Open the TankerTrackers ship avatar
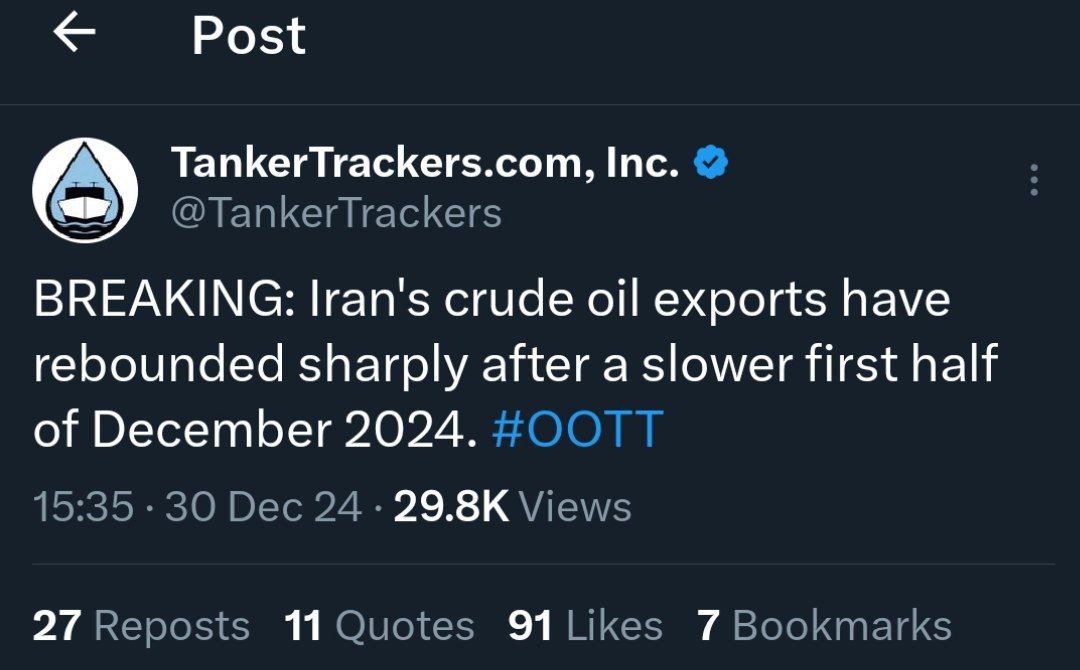 [85, 190]
